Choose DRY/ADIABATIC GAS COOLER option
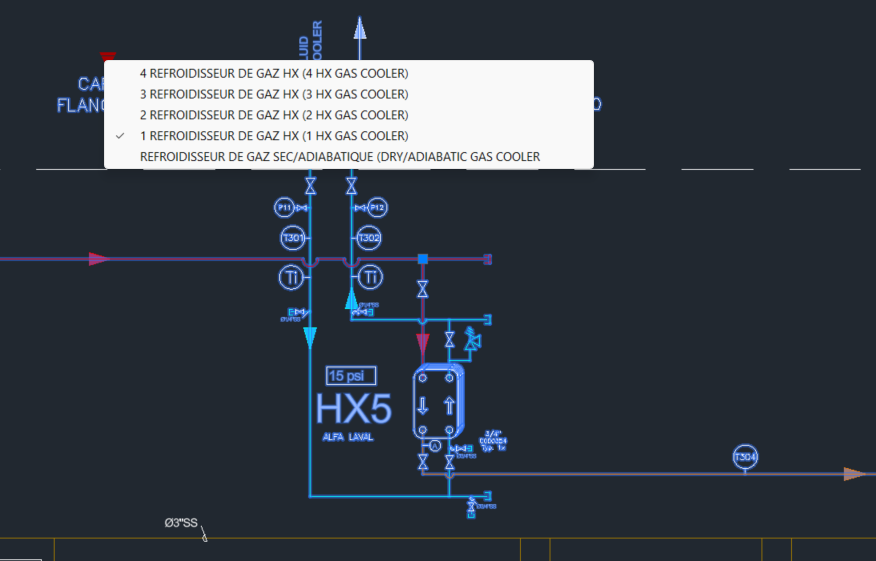 (x=349, y=156)
